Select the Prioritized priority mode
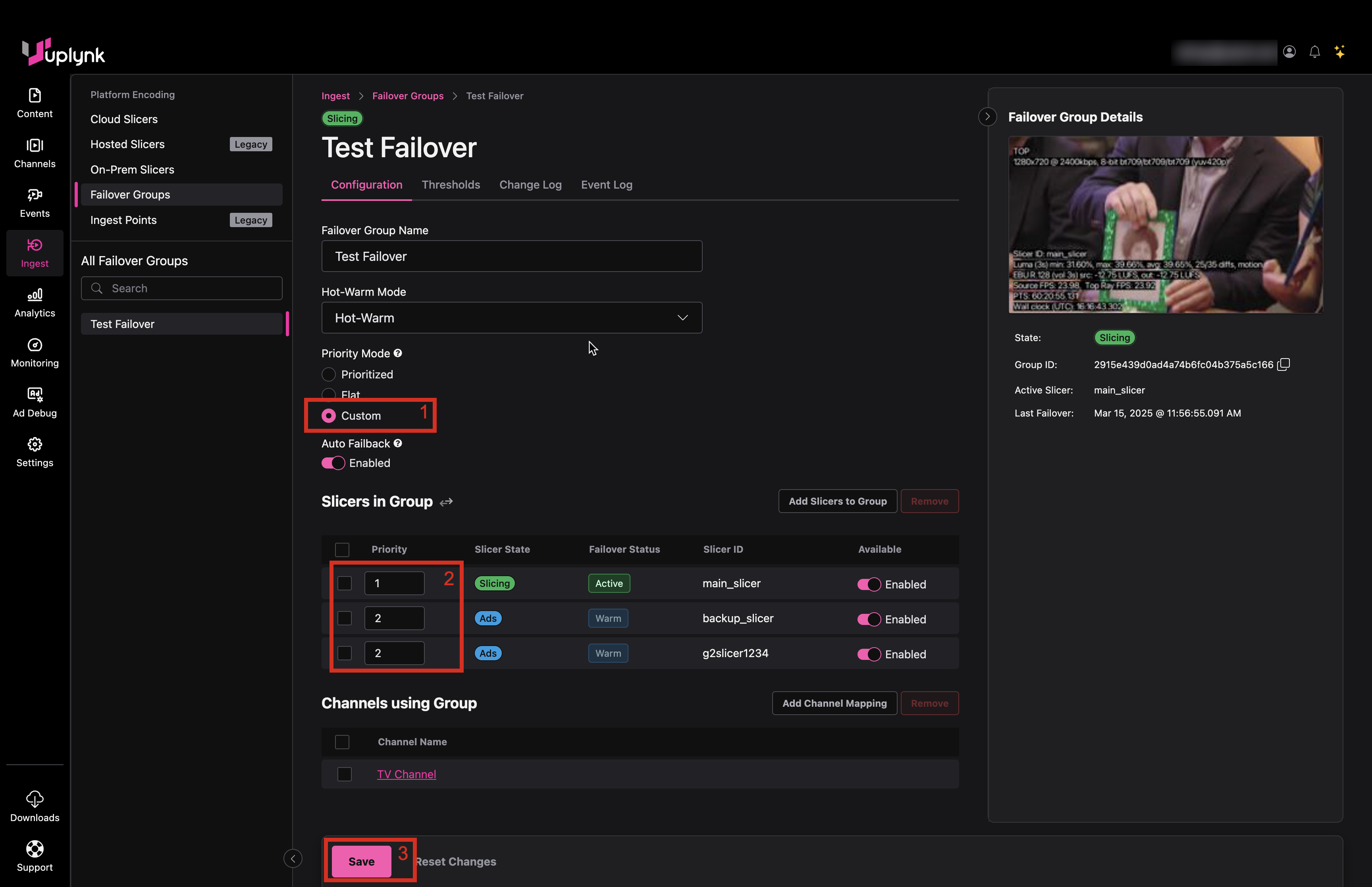The height and width of the screenshot is (887, 1372). [x=329, y=374]
